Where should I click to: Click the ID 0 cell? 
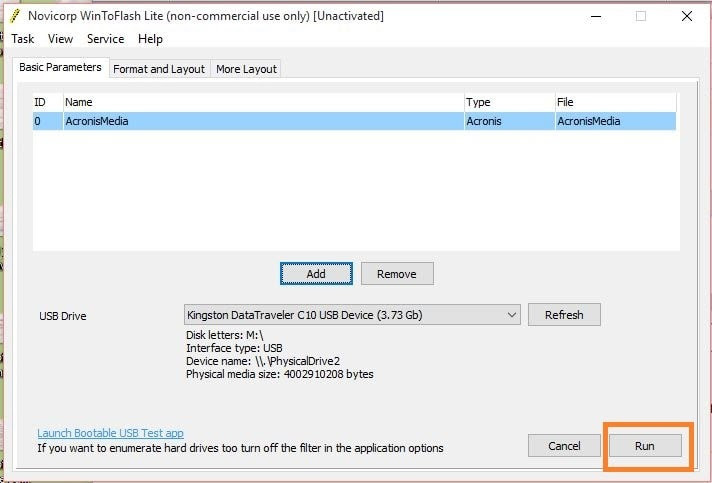(x=47, y=121)
